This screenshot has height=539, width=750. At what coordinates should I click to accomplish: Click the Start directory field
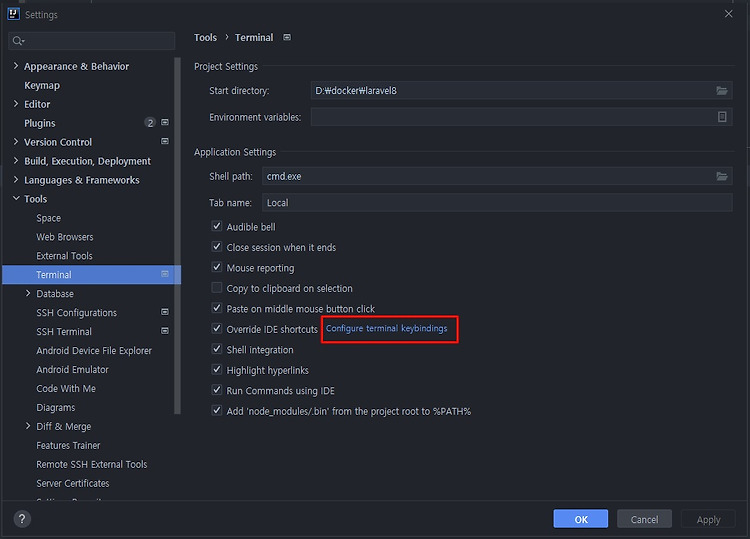[521, 90]
